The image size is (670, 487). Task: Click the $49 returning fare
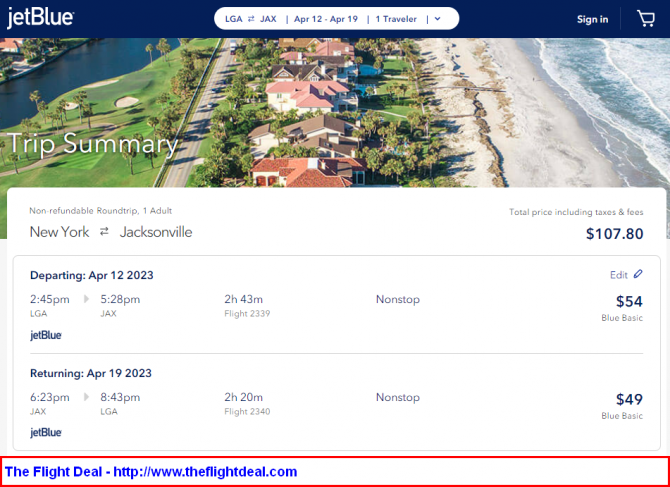pyautogui.click(x=629, y=399)
